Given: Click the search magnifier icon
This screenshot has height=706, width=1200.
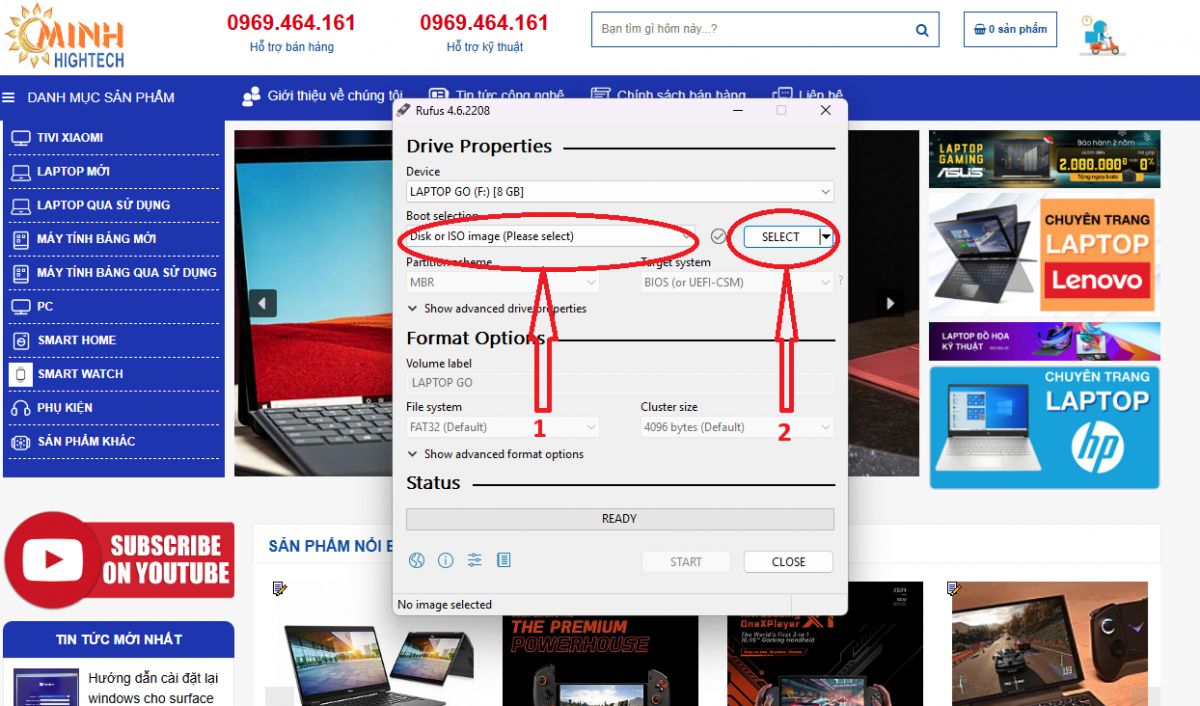Looking at the screenshot, I should (x=922, y=30).
